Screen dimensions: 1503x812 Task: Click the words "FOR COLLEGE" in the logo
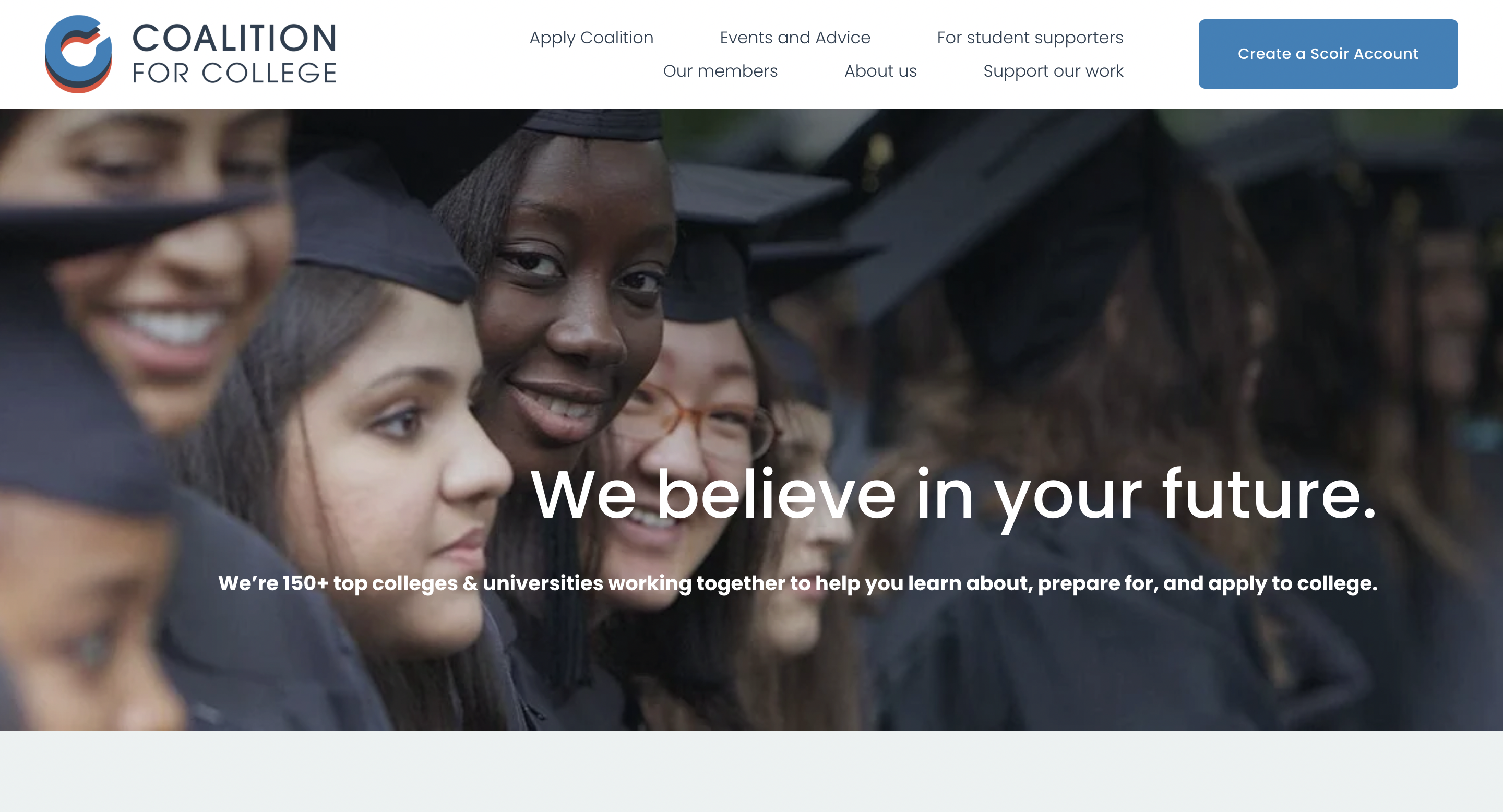[x=234, y=74]
